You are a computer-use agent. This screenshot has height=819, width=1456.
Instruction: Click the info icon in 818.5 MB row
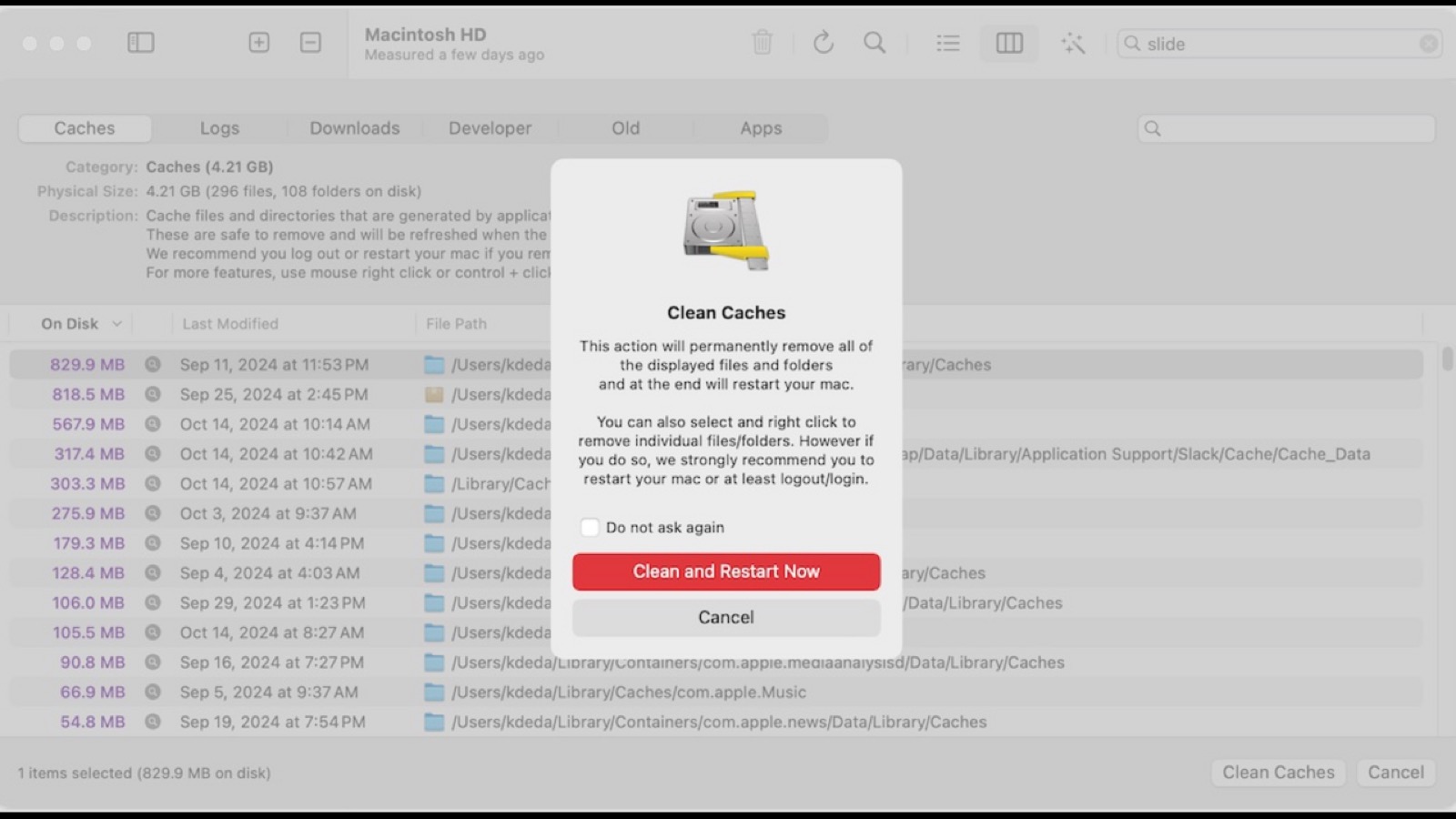click(153, 394)
